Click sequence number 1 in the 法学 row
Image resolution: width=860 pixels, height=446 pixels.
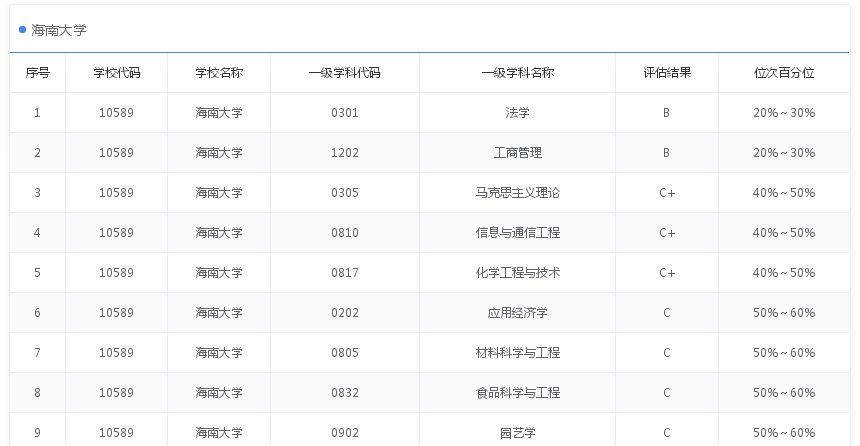pos(37,112)
